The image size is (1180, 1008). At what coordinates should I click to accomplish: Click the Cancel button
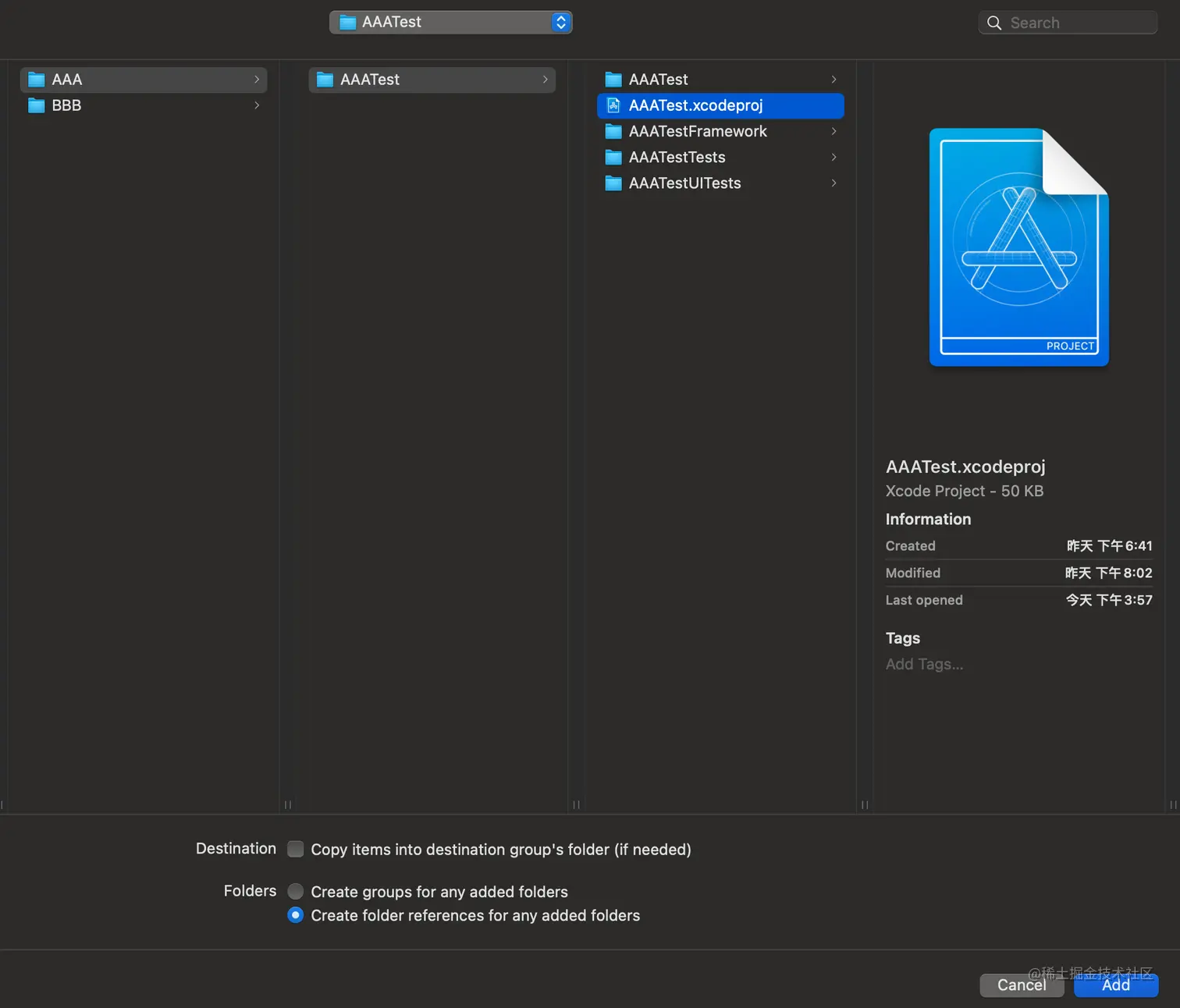coord(1022,985)
